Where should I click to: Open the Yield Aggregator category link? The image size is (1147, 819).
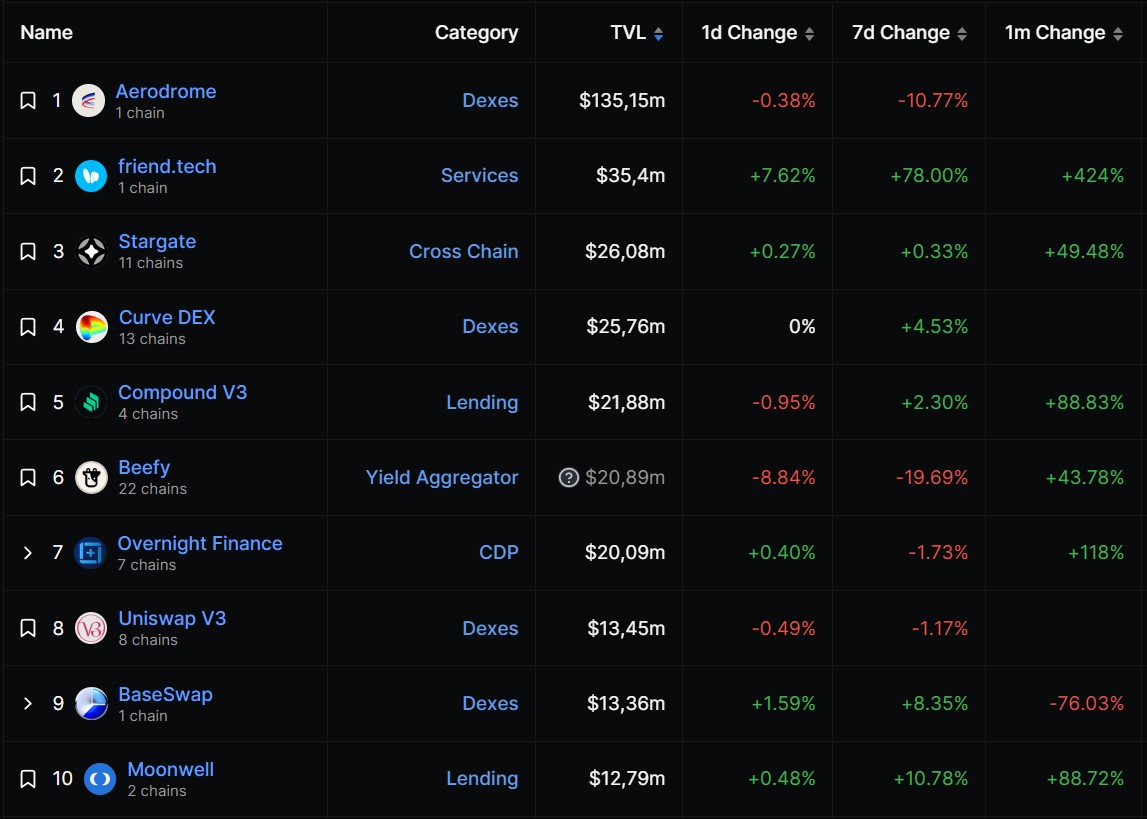tap(442, 478)
